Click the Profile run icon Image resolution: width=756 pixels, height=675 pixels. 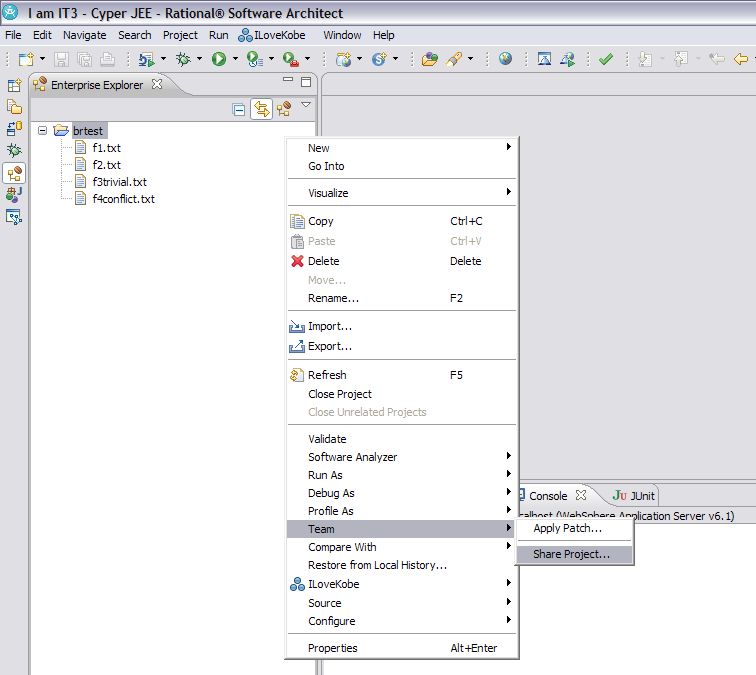pyautogui.click(x=254, y=59)
